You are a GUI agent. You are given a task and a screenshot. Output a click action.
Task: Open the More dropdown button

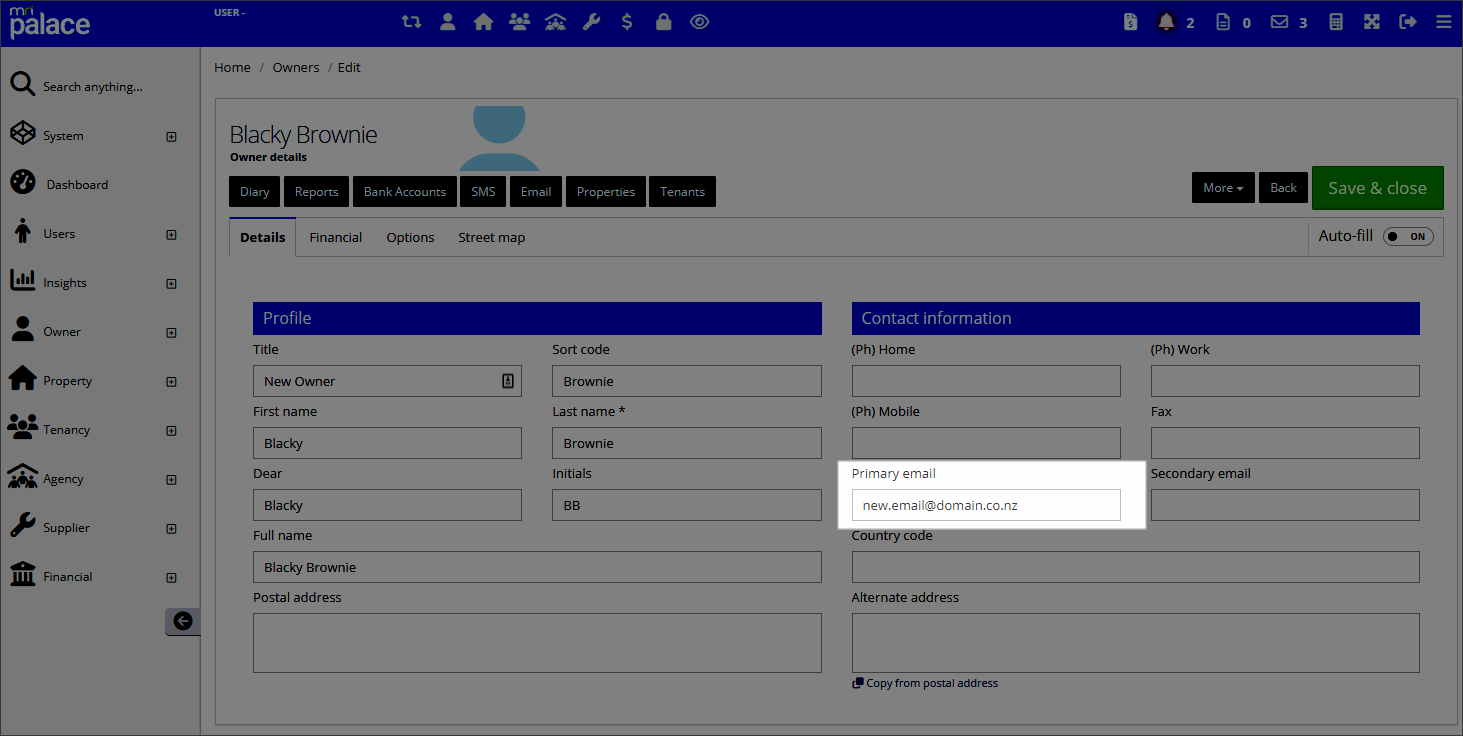(x=1223, y=187)
